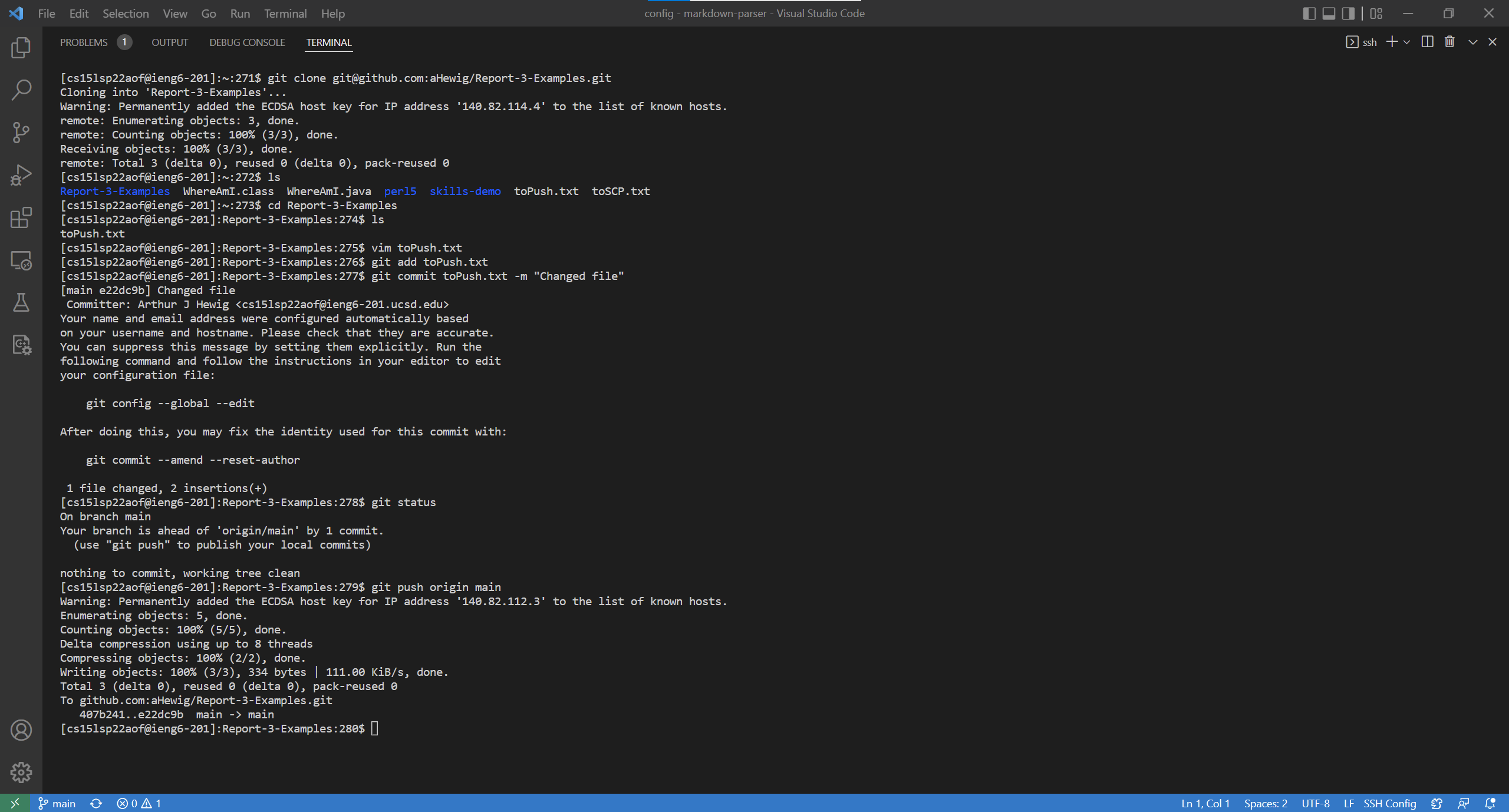Split the terminal pane
Screen dimensions: 1509x812
point(1427,42)
